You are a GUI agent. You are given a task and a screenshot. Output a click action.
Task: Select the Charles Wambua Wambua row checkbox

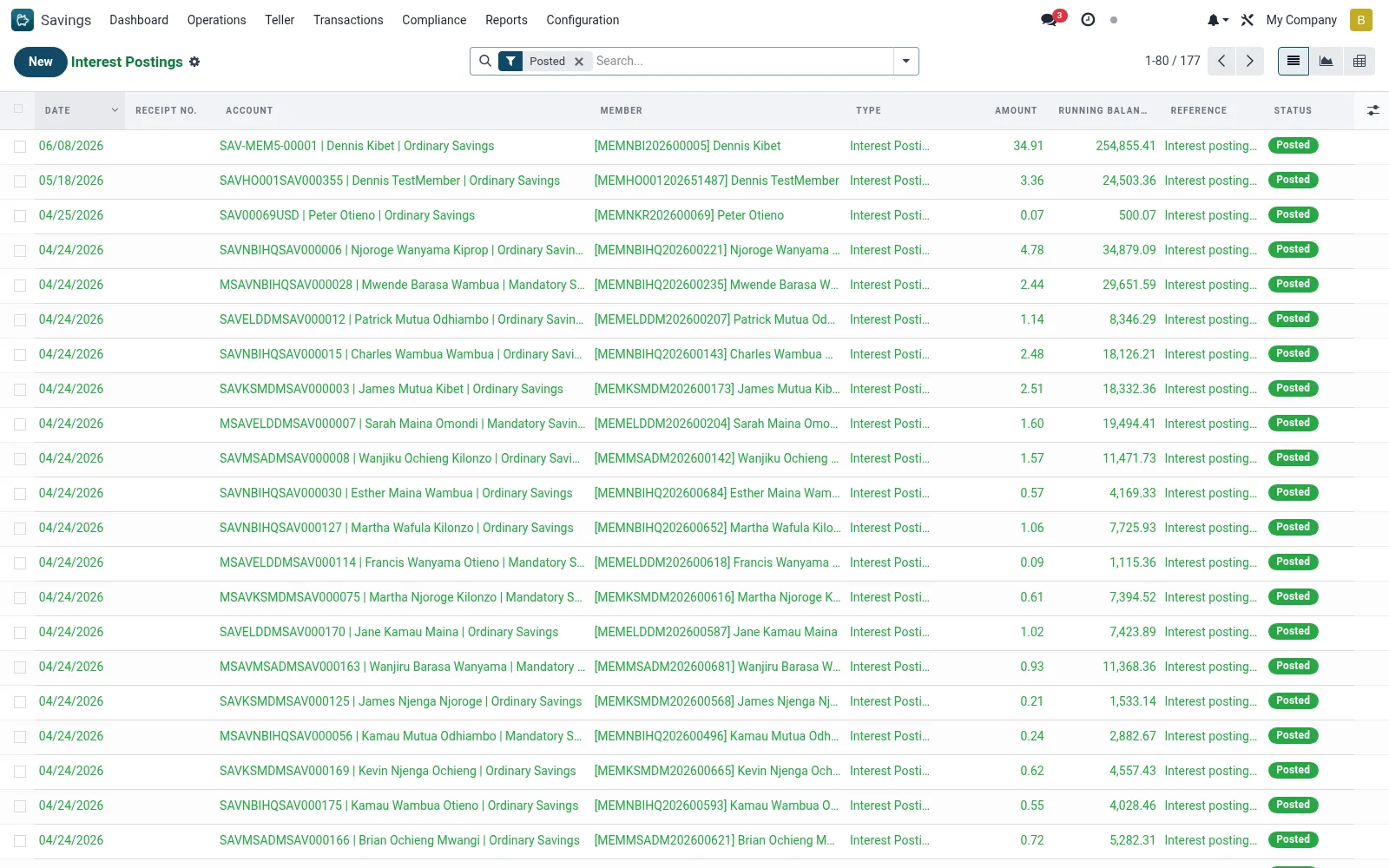tap(19, 355)
